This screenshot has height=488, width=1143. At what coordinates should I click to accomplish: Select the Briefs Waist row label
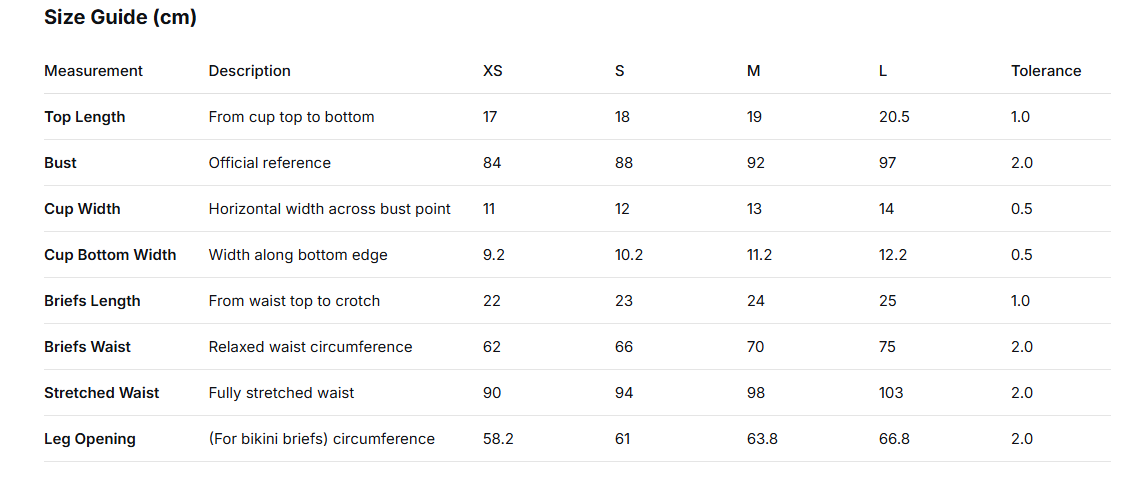click(87, 347)
